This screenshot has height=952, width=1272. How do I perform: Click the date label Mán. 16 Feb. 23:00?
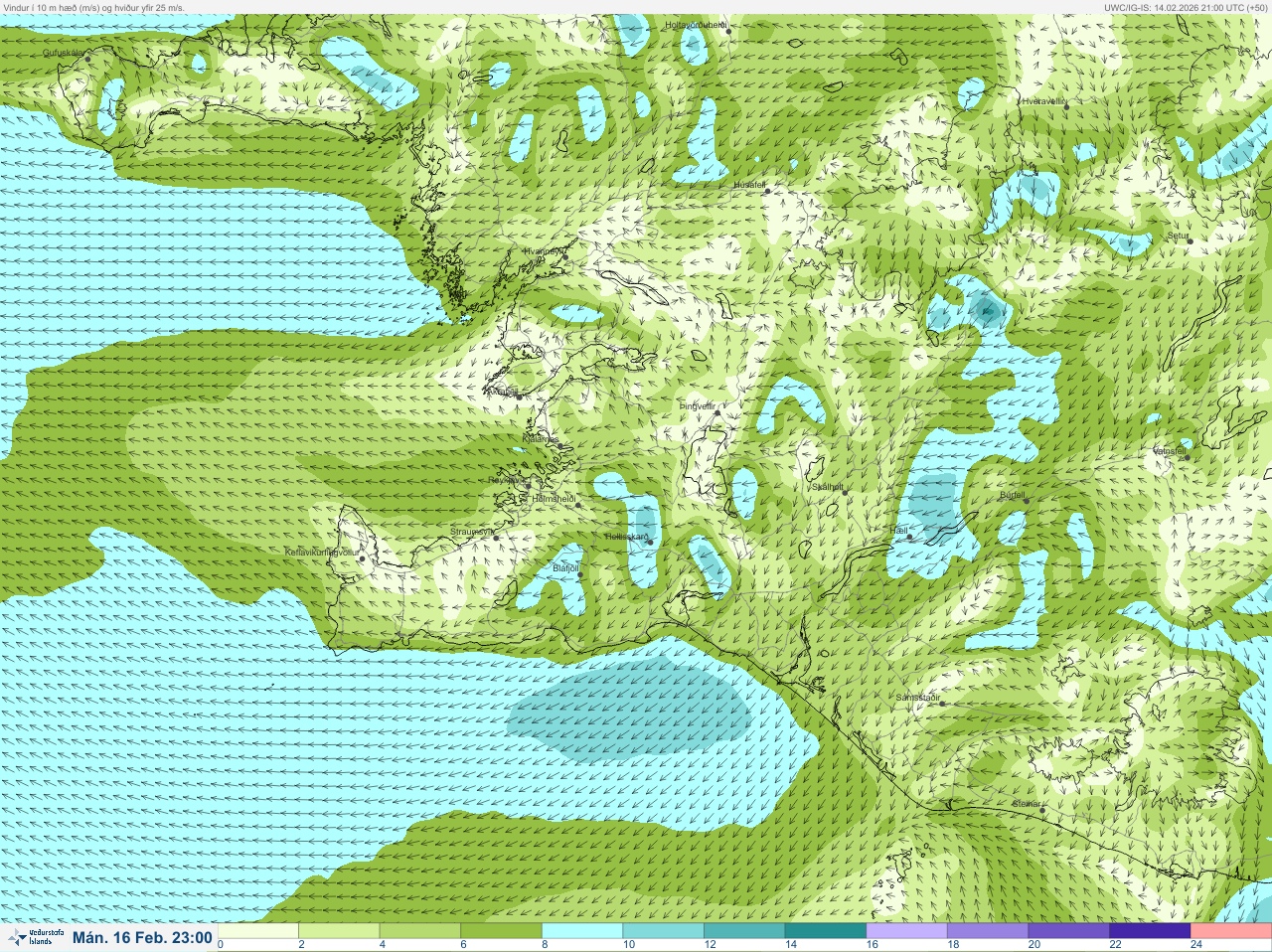pyautogui.click(x=142, y=937)
